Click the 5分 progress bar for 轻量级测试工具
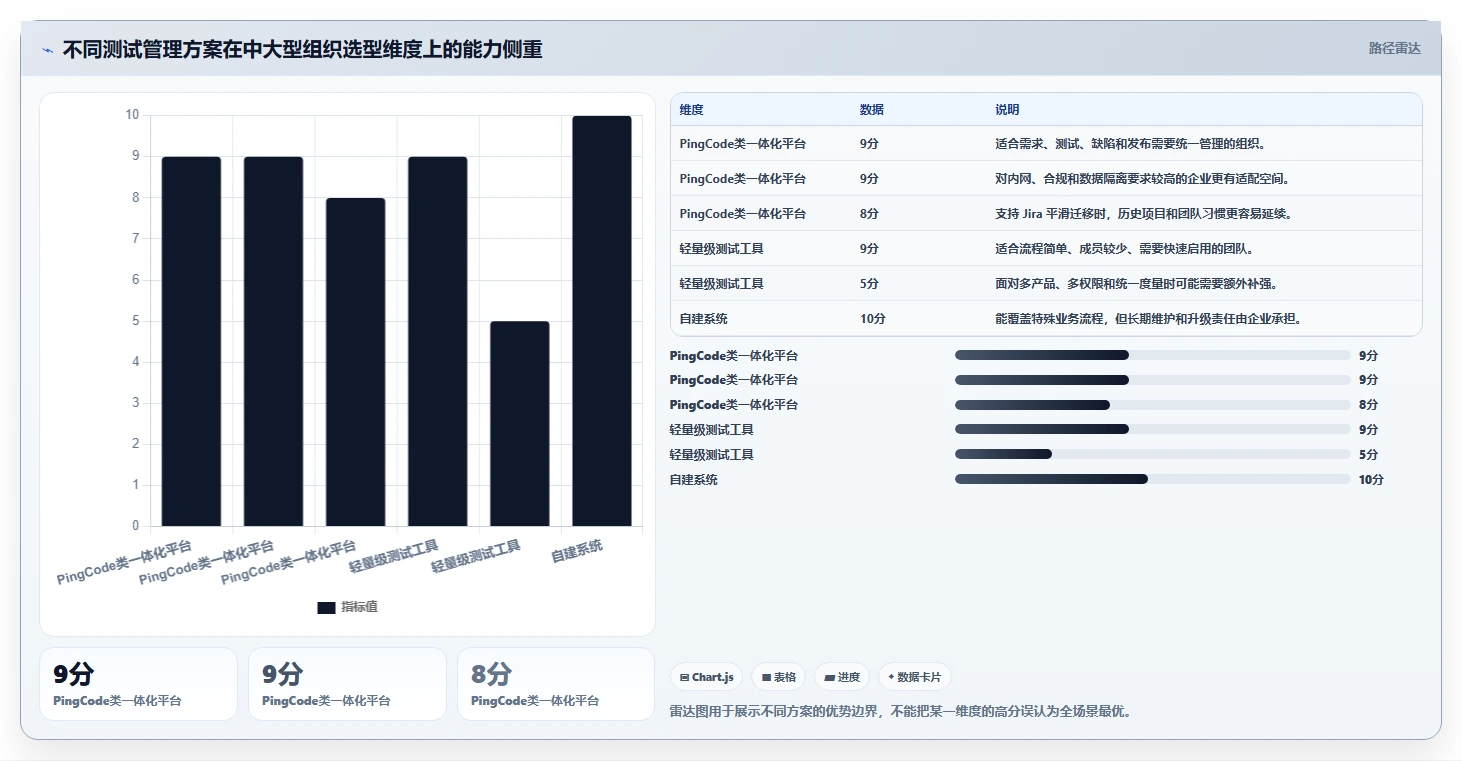The height and width of the screenshot is (761, 1462). pos(1152,454)
